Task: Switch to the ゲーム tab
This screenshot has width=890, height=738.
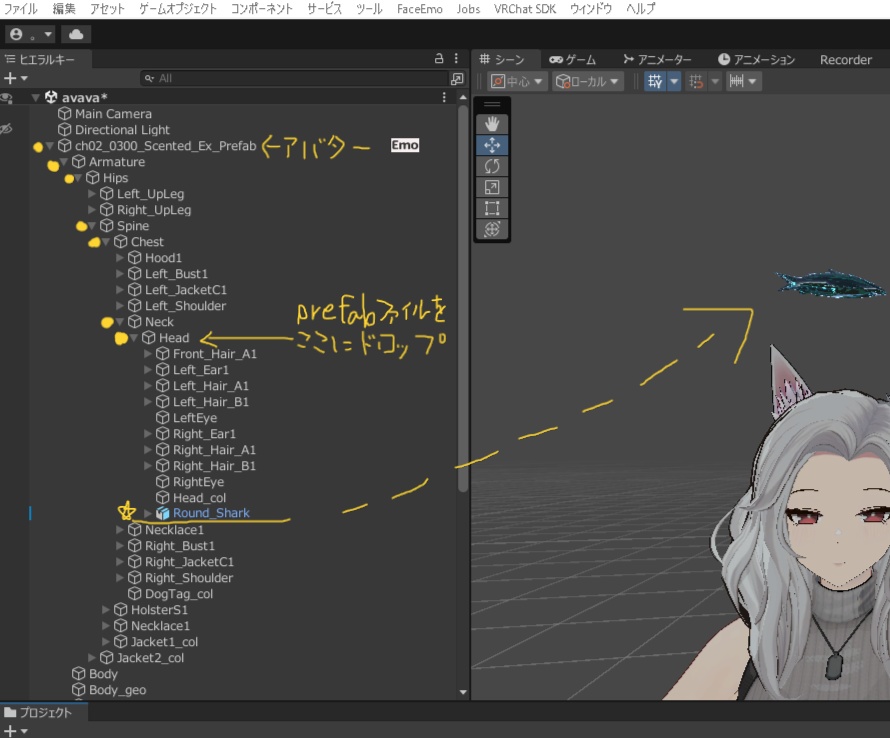Action: coord(571,59)
